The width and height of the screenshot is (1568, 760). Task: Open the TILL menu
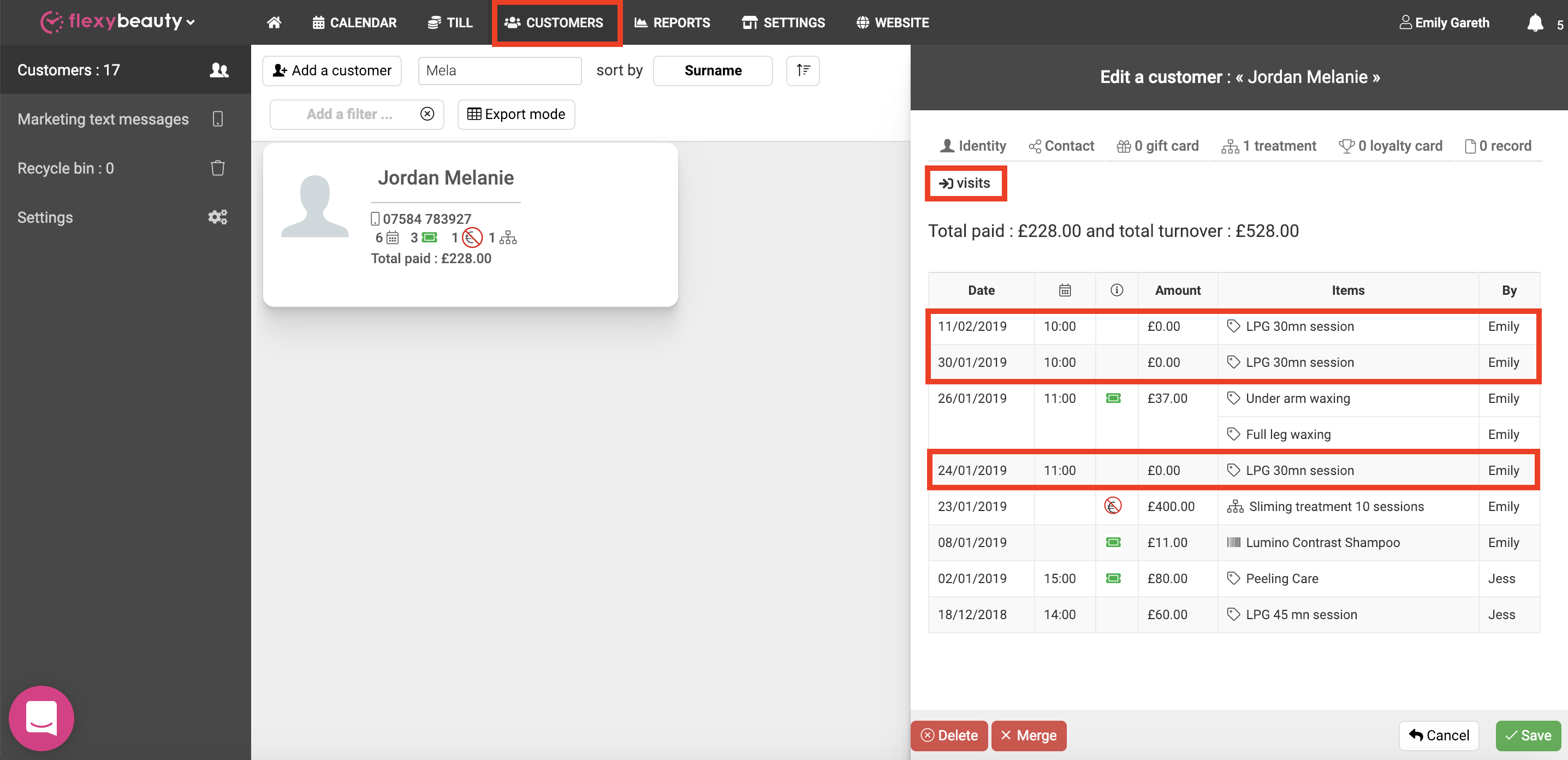coord(450,22)
